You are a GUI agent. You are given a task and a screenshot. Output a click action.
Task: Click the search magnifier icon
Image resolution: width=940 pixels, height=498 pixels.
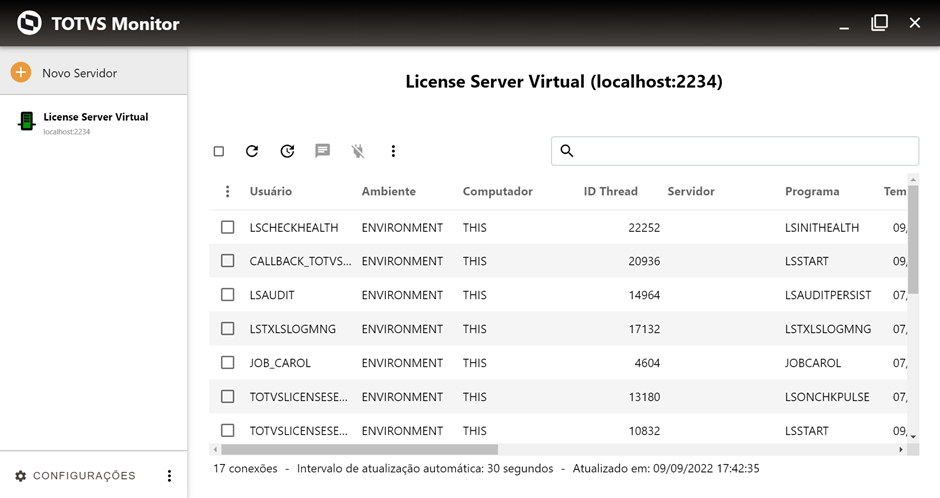coord(567,150)
